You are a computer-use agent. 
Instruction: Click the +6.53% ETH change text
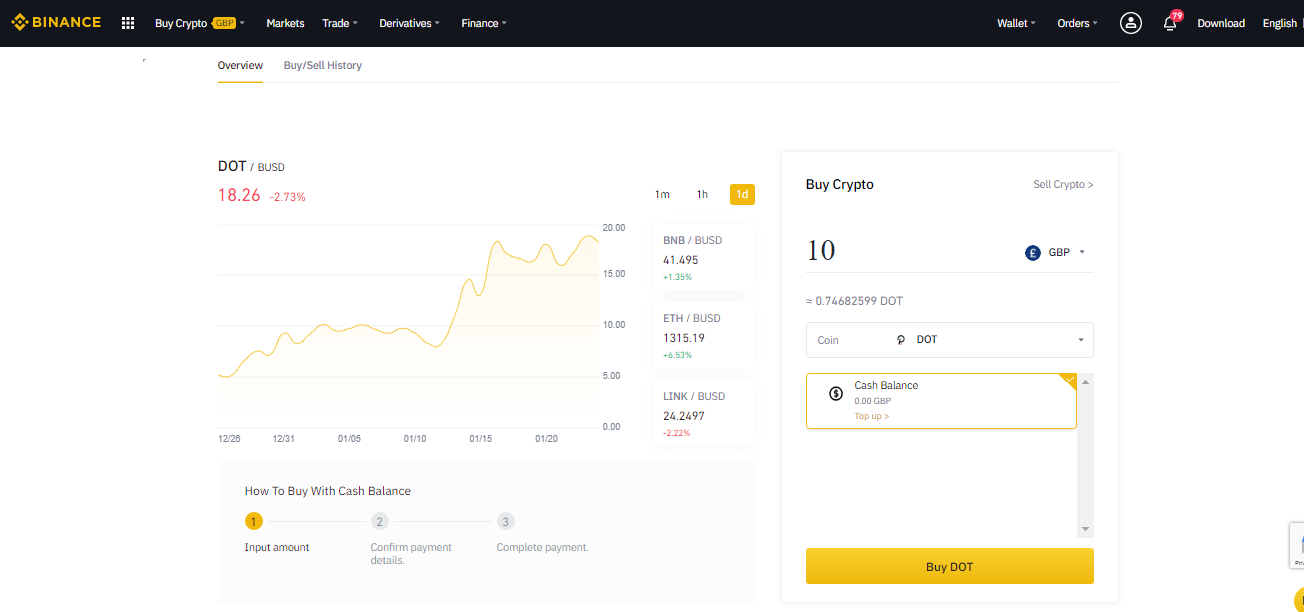[x=677, y=355]
